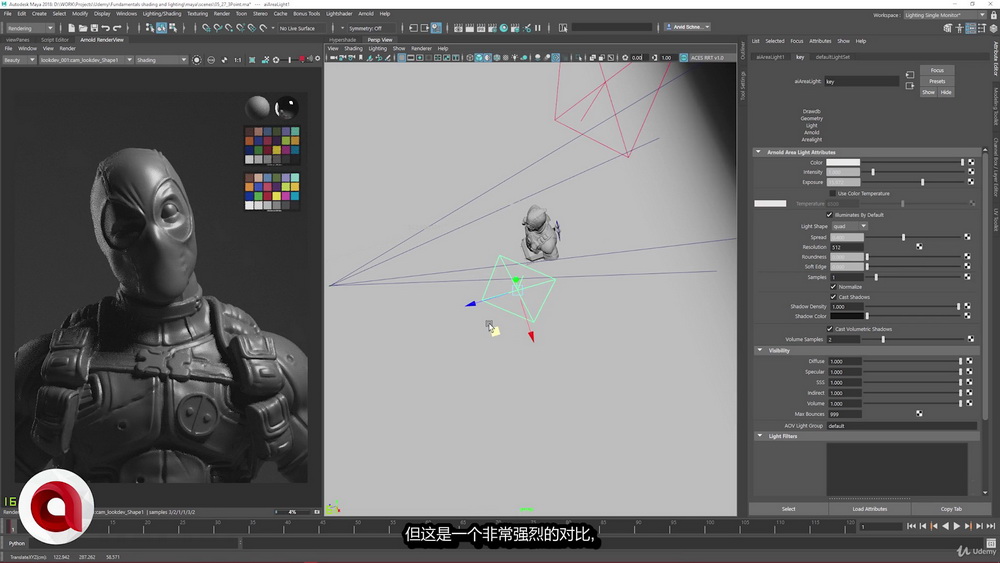Click the map button next to Shadow Density
The height and width of the screenshot is (563, 1000).
click(967, 307)
